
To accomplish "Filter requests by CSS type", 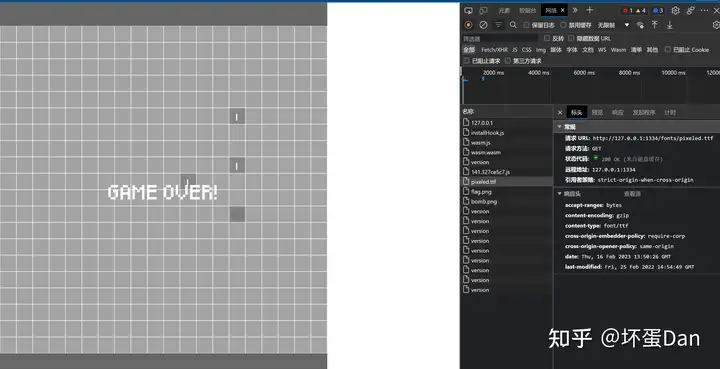I will (527, 50).
